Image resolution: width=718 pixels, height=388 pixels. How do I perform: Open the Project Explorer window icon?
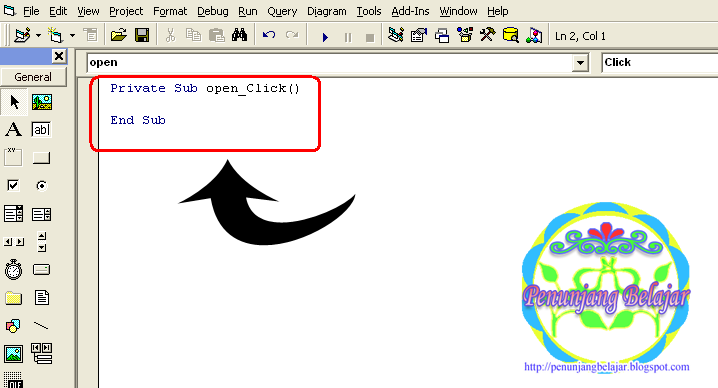click(x=396, y=35)
